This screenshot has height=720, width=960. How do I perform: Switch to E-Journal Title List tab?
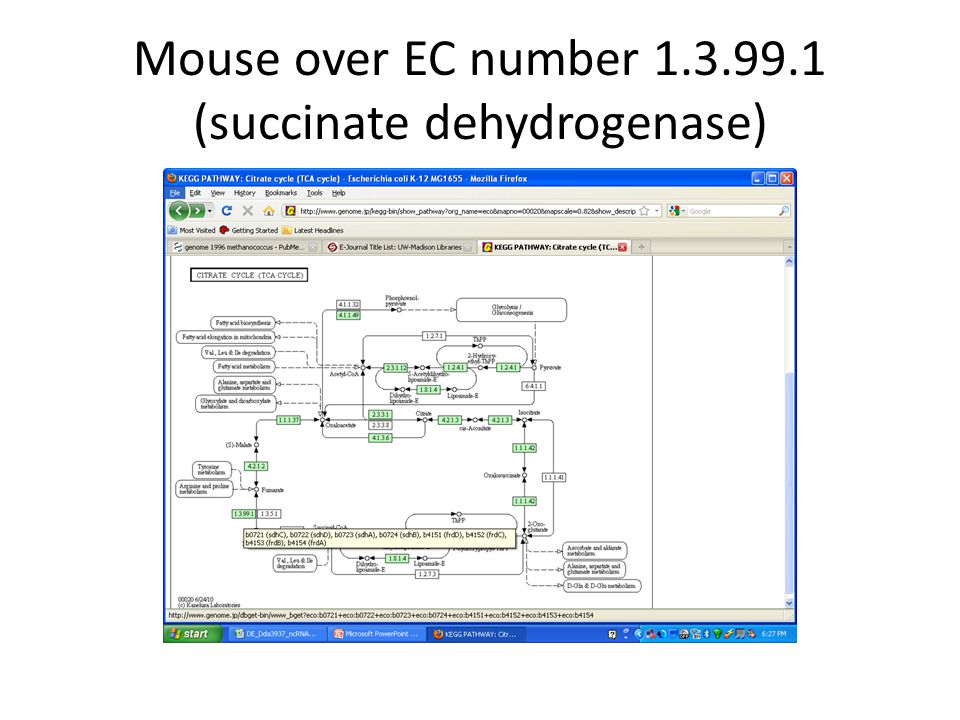click(400, 247)
